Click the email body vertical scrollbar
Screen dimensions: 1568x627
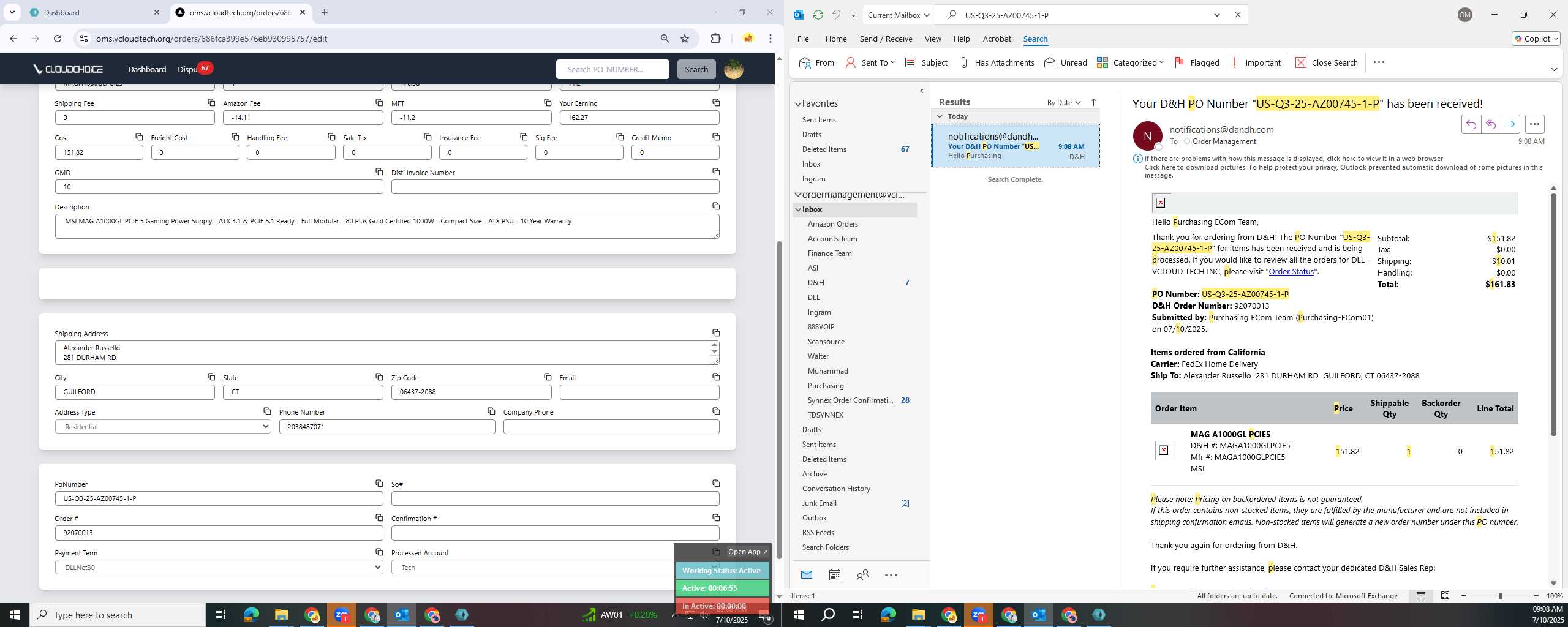click(1553, 315)
